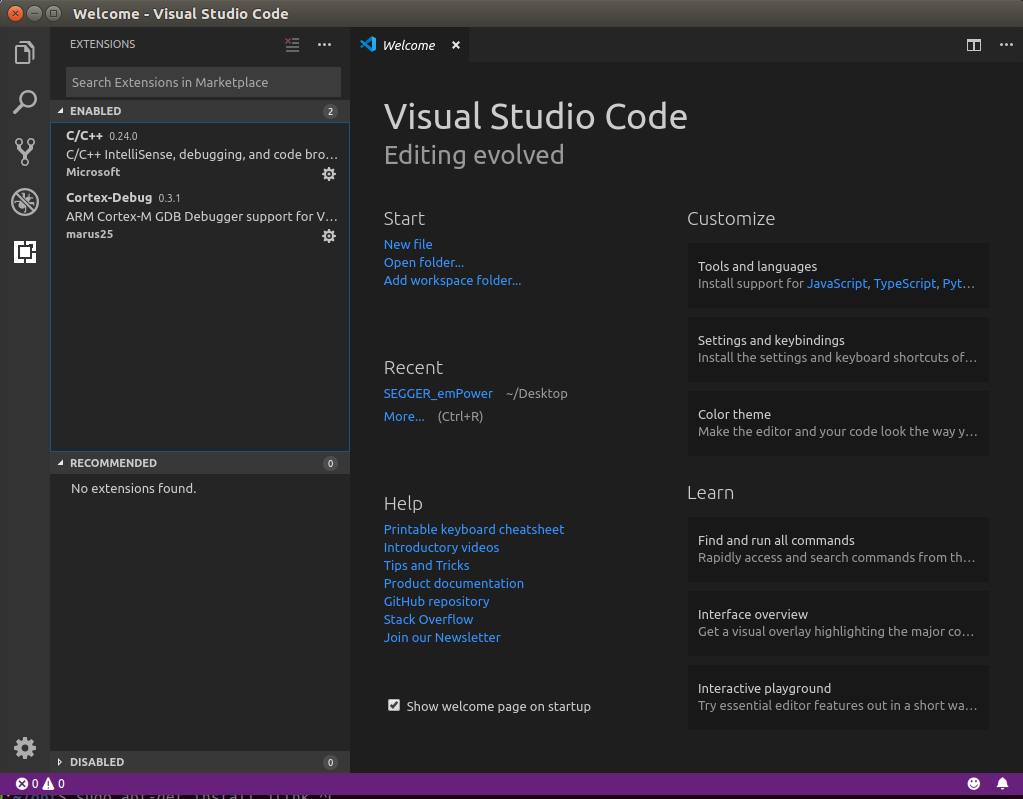Image resolution: width=1023 pixels, height=799 pixels.
Task: Click the feedback smiley icon
Action: point(974,783)
